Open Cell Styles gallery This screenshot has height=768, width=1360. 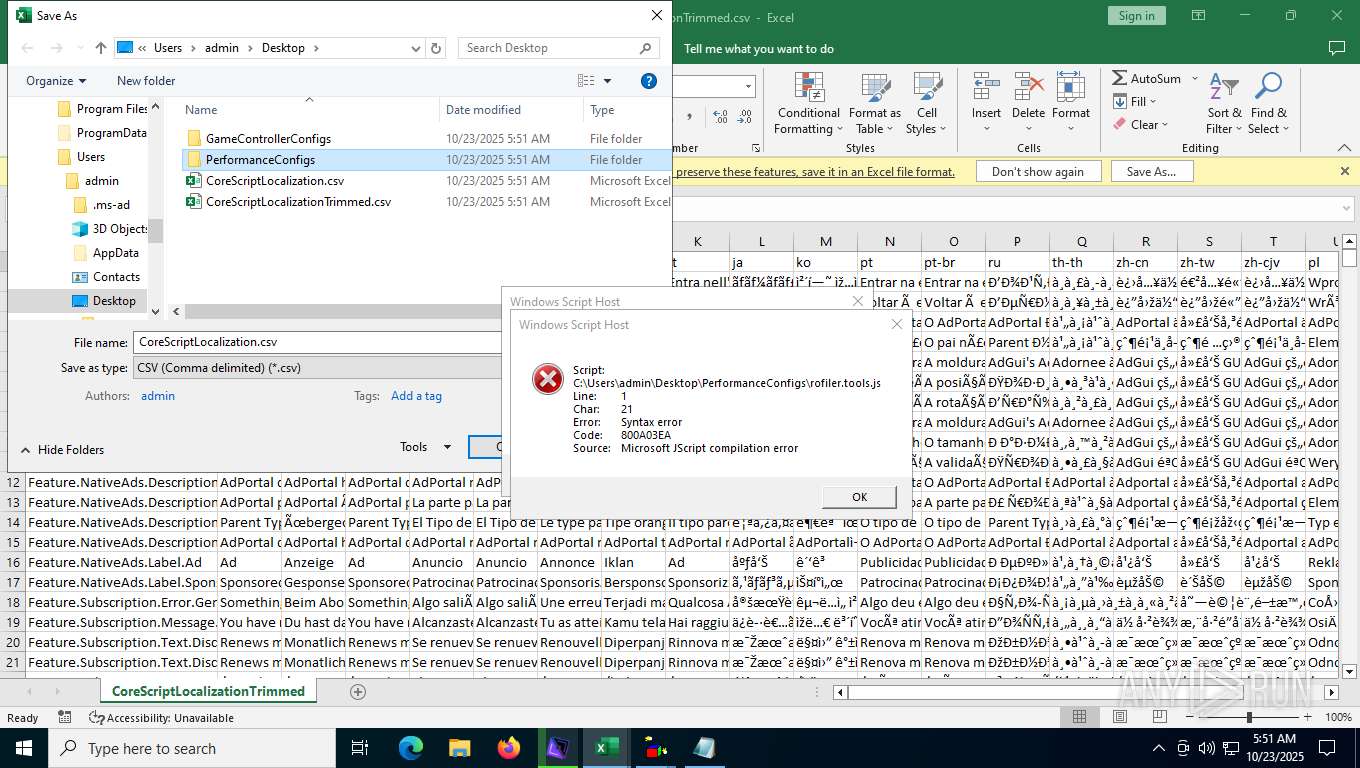click(x=927, y=104)
